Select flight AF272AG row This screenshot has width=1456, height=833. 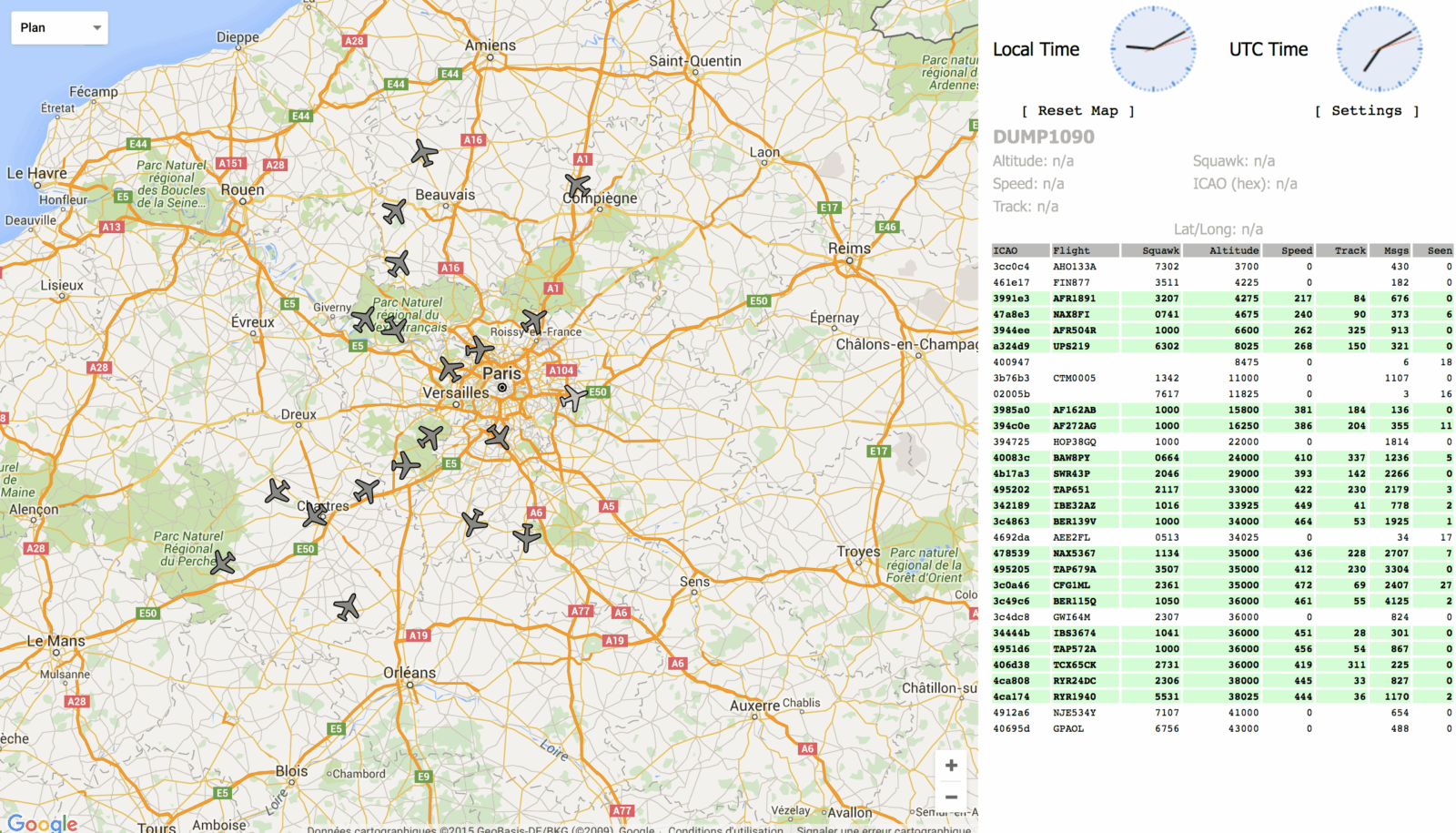point(1222,426)
